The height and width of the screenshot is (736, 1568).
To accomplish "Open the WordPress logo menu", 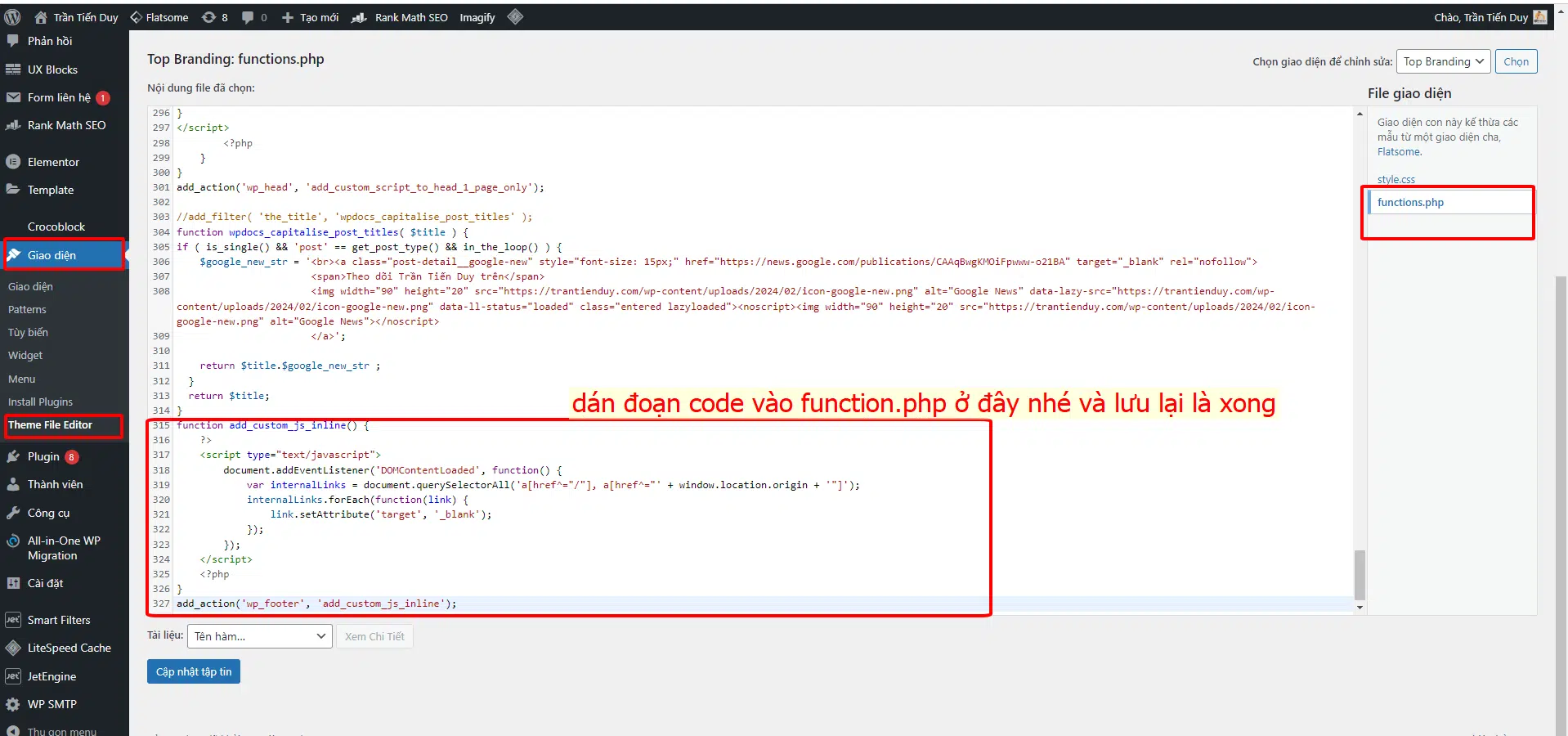I will click(x=12, y=17).
